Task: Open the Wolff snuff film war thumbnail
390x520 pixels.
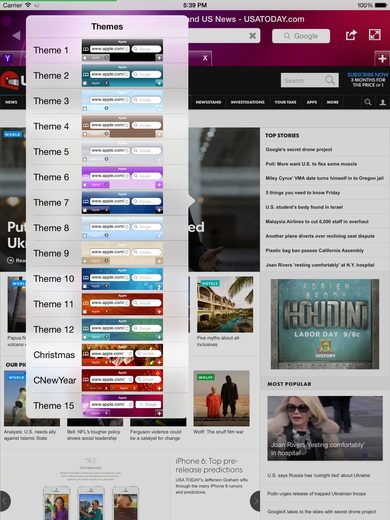Action: [221, 398]
